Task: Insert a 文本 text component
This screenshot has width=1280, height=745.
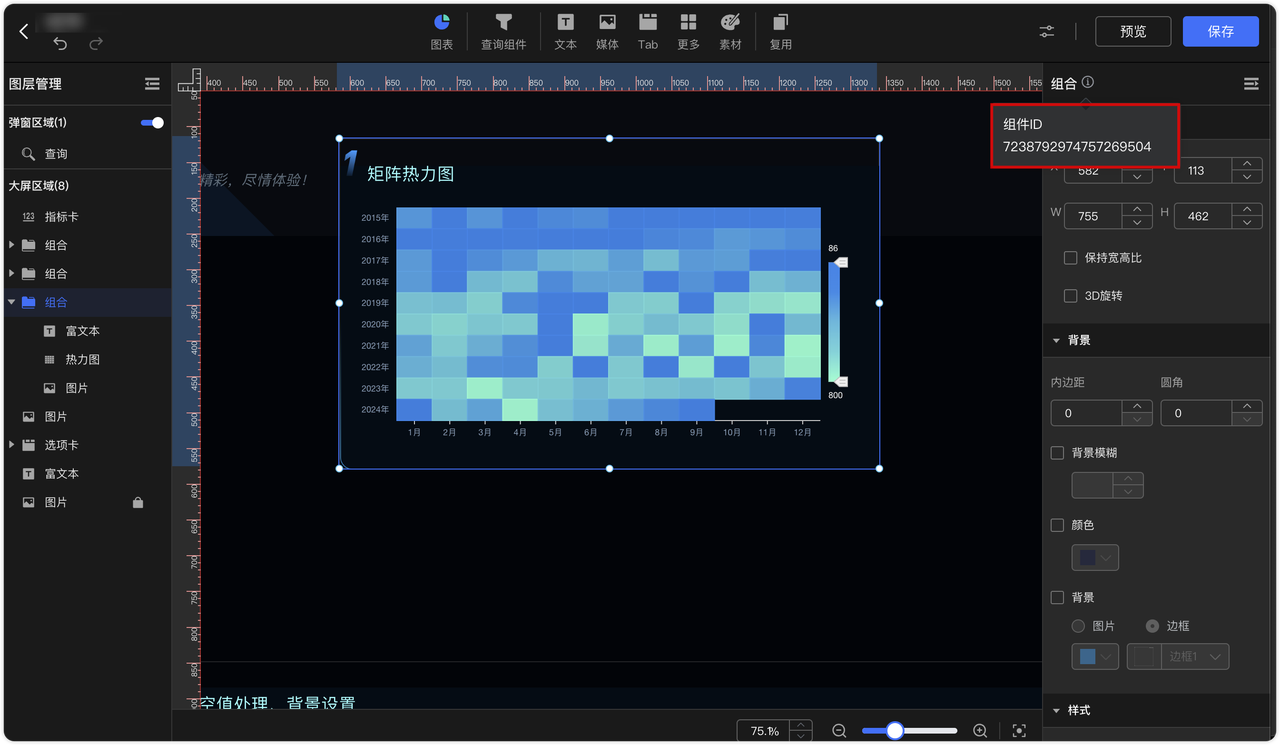Action: (566, 32)
